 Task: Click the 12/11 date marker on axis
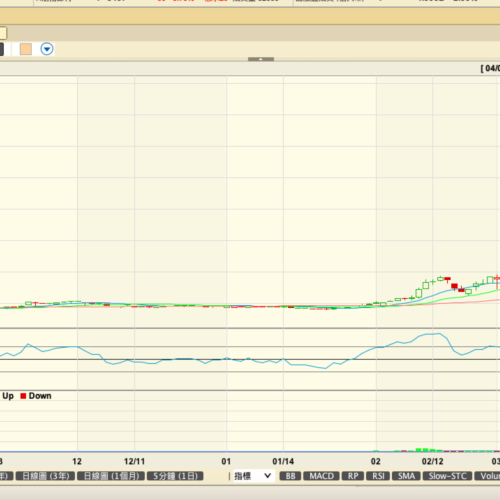point(134,461)
